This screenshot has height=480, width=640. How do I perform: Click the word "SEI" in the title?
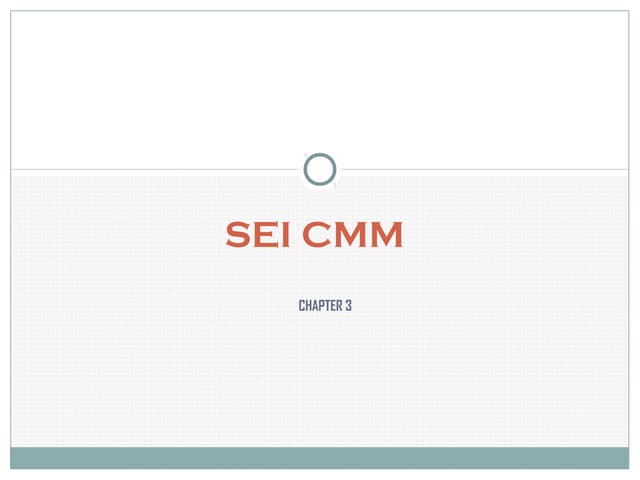pos(258,236)
